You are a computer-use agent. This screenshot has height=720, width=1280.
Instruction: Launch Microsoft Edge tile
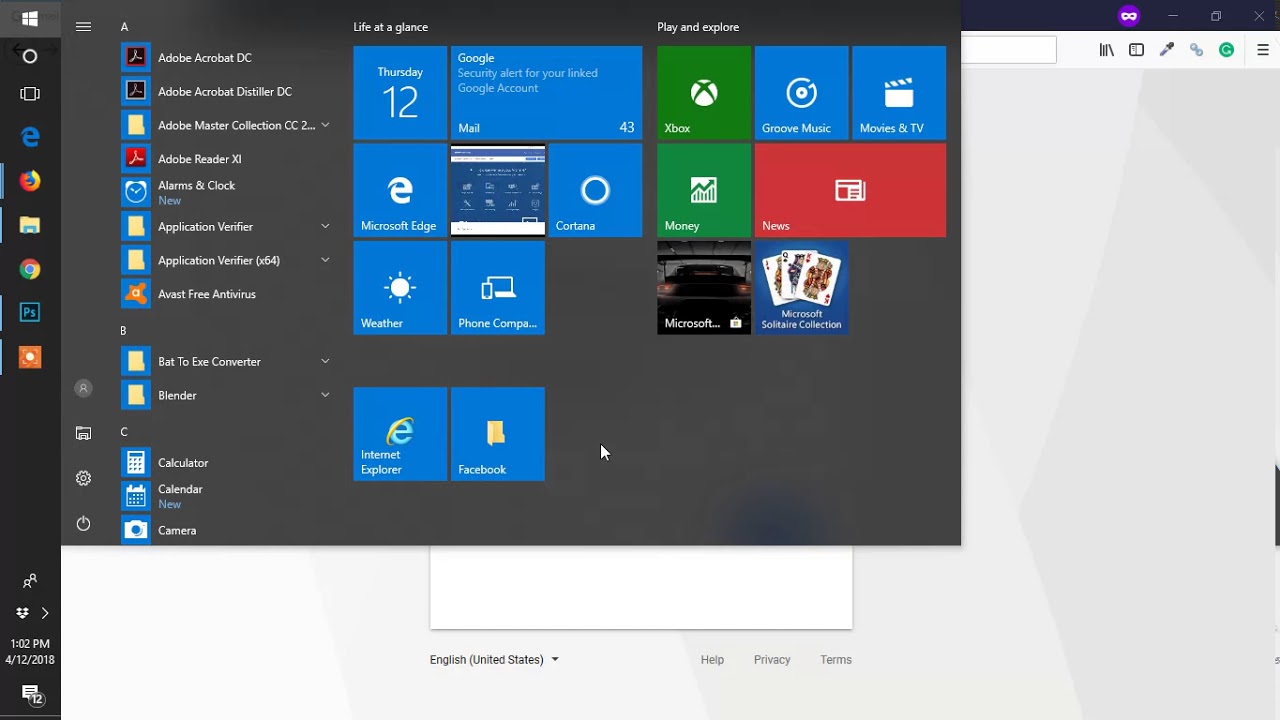[400, 190]
